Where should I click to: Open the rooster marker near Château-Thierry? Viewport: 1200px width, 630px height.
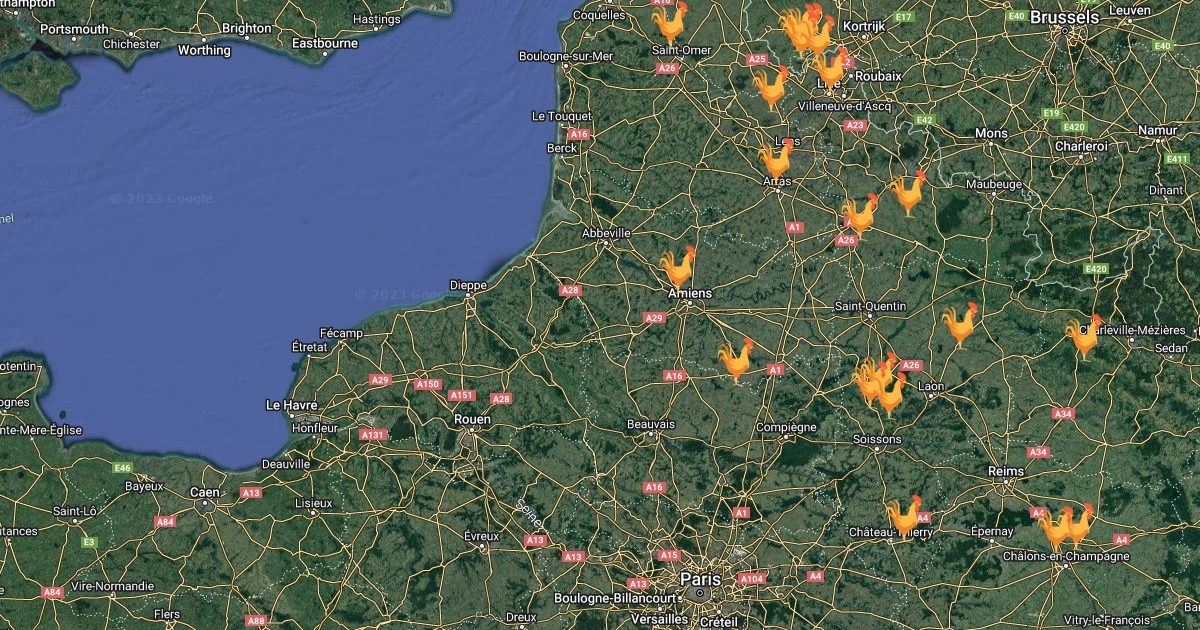[x=904, y=517]
